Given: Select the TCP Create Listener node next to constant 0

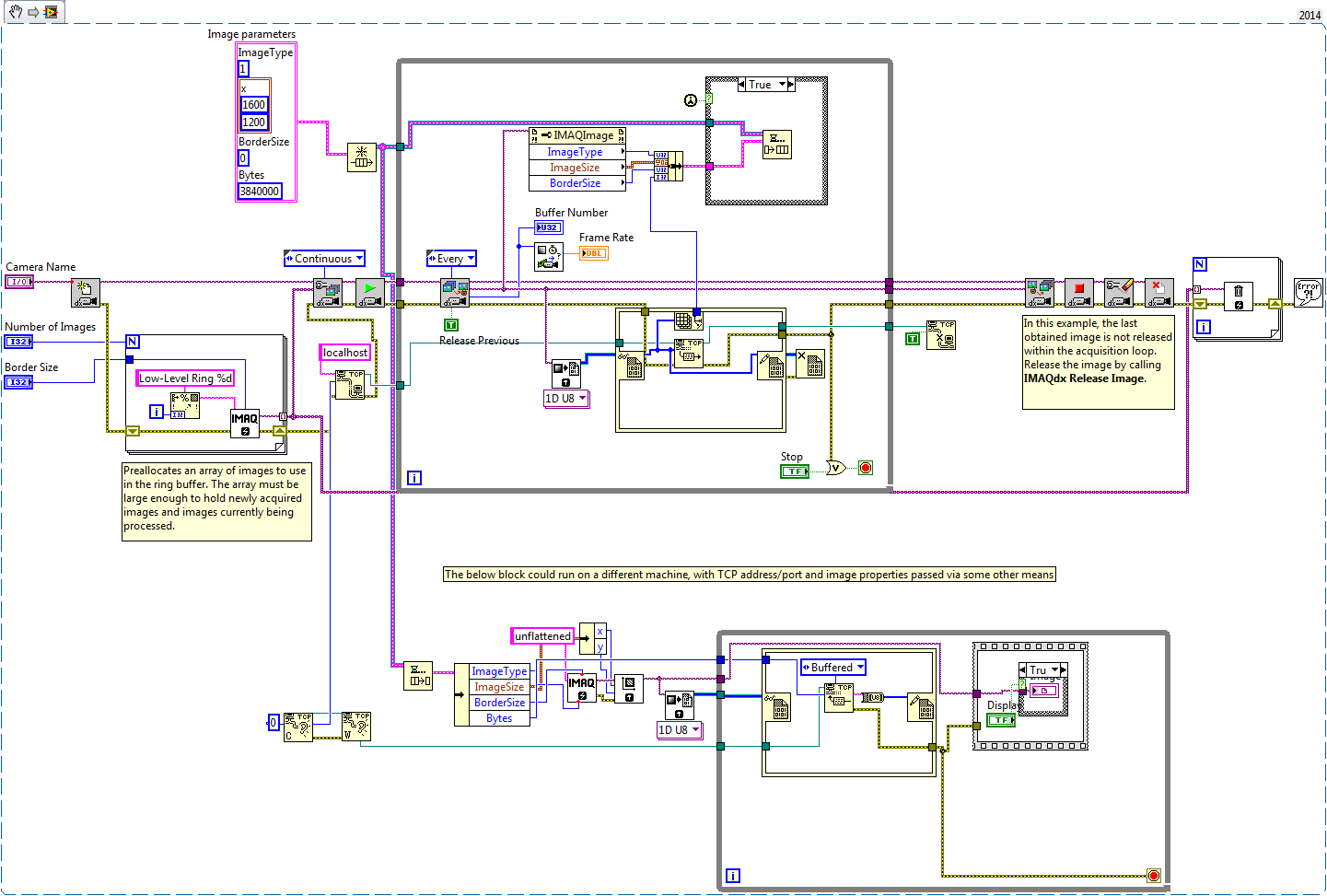Looking at the screenshot, I should [298, 727].
